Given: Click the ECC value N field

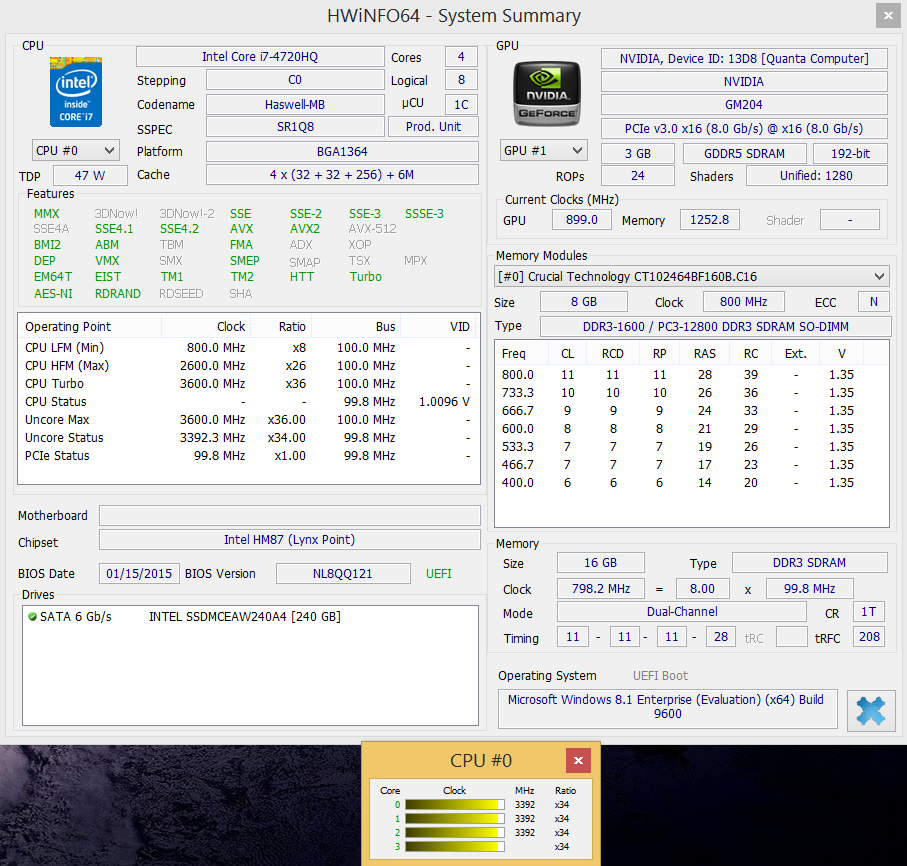Looking at the screenshot, I should tap(873, 302).
